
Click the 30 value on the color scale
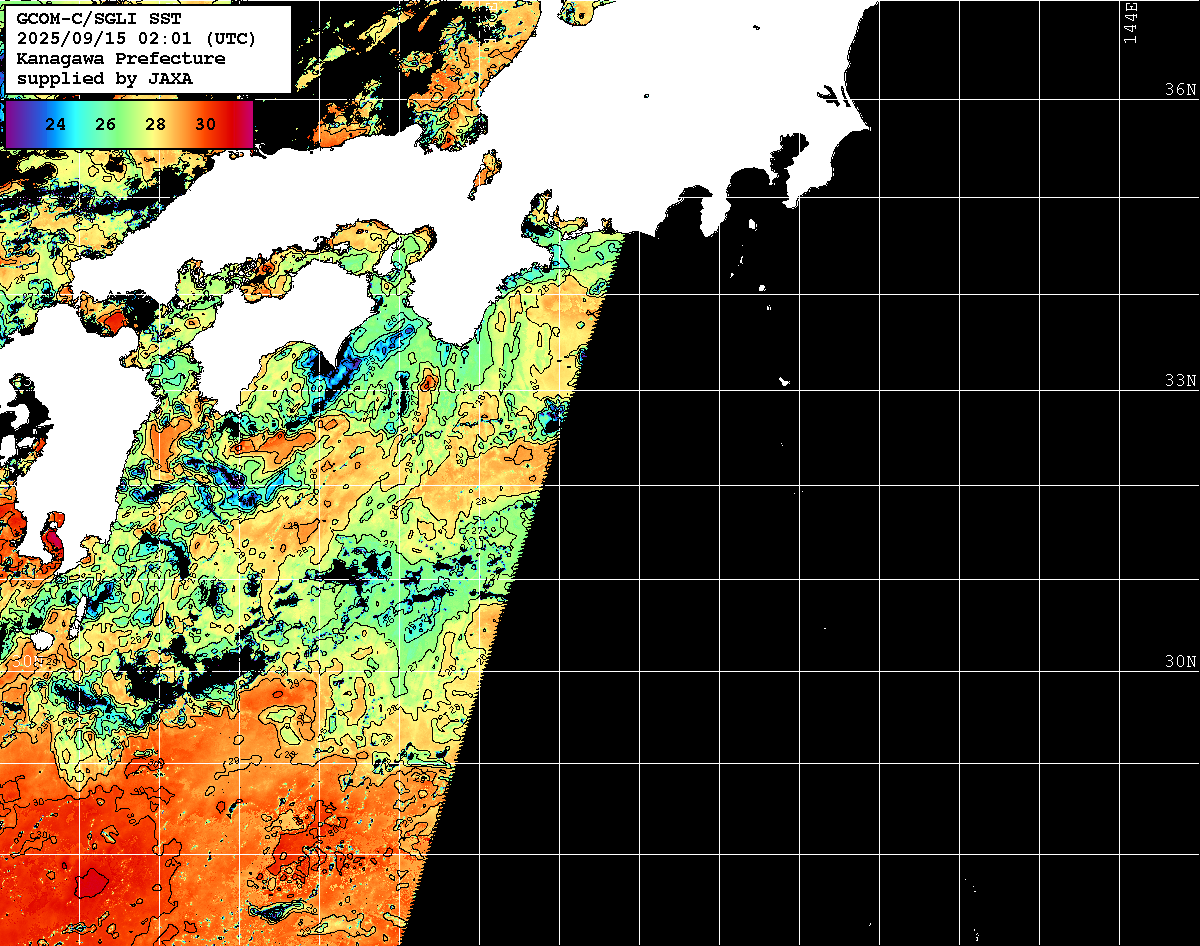tap(206, 125)
